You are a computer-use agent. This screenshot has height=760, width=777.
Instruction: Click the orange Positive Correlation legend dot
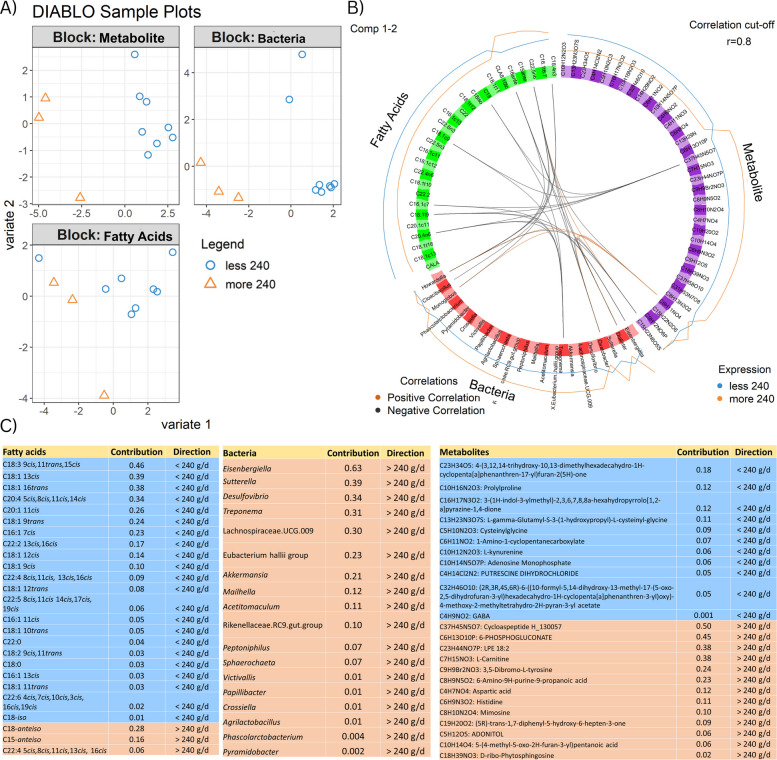click(378, 397)
